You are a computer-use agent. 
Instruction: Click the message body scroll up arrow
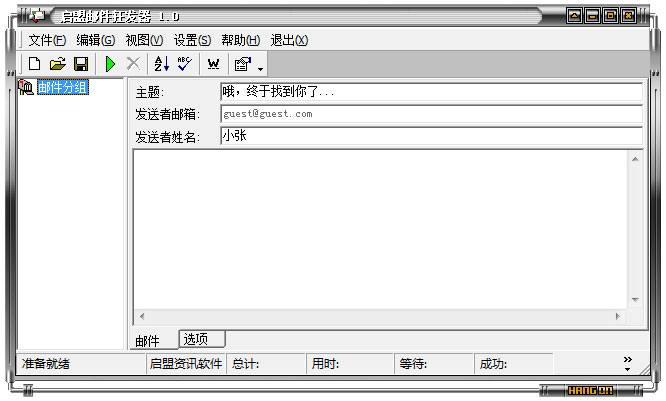[x=635, y=159]
